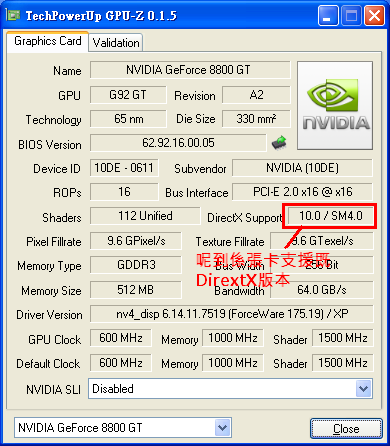Click Shaders field 112 Unified

(x=145, y=216)
